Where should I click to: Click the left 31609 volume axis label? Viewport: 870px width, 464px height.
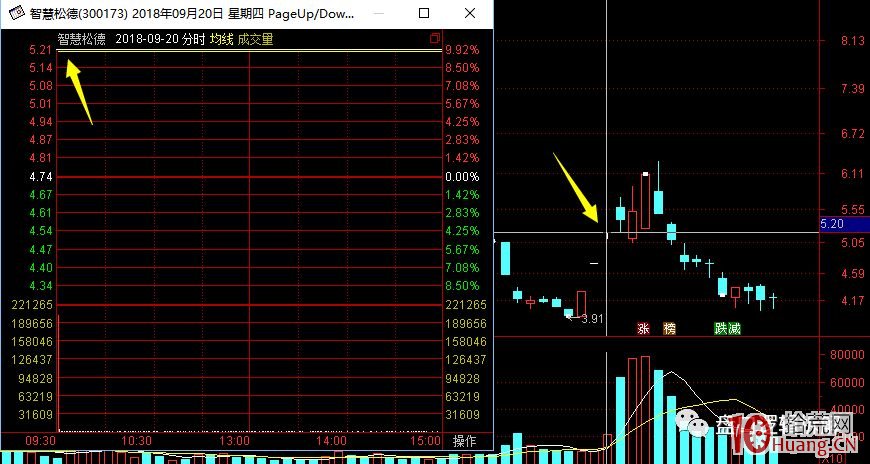[36, 415]
